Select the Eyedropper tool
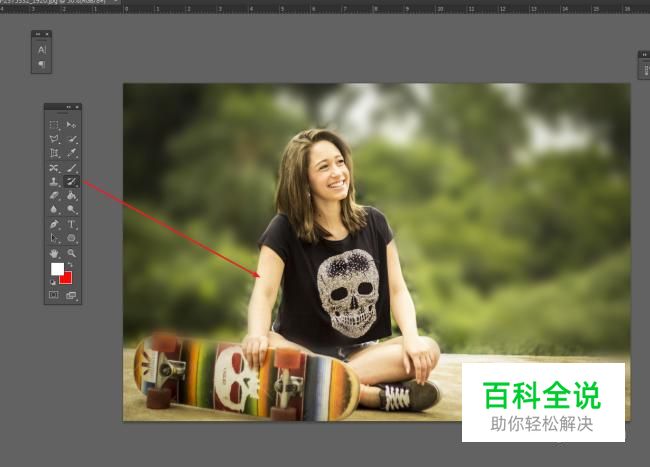 click(71, 153)
